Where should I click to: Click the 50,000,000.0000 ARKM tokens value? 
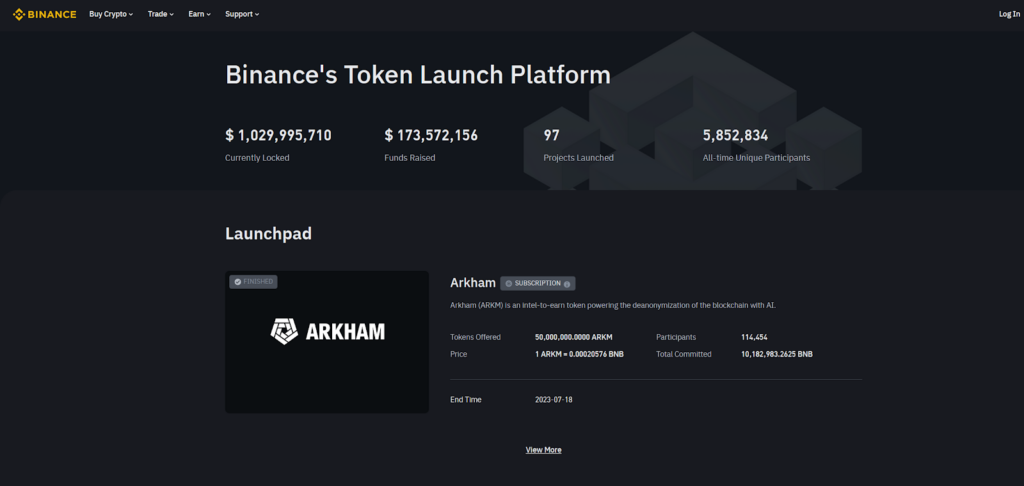[x=573, y=337]
